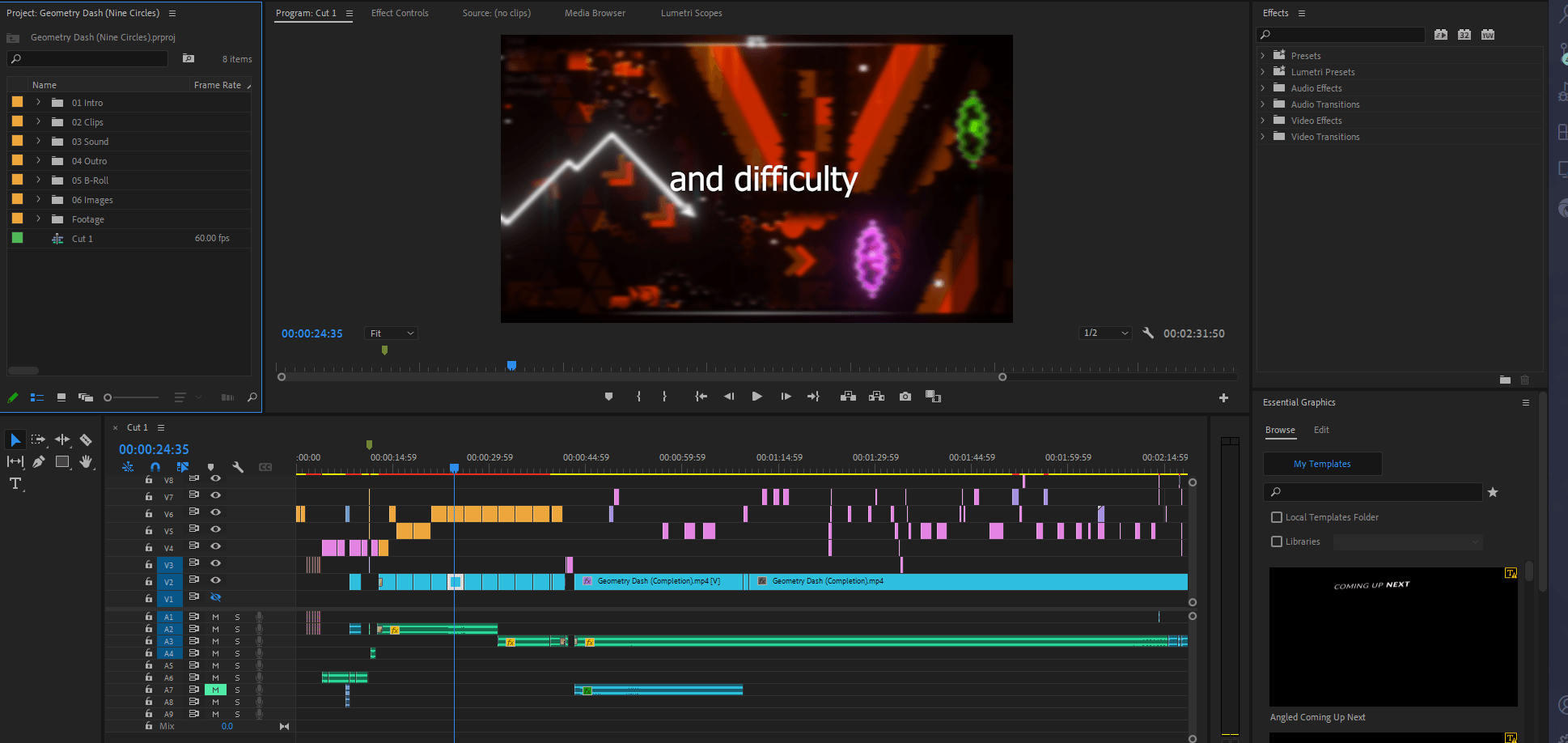Click New Bin icon in Effects panel
Image resolution: width=1568 pixels, height=743 pixels.
click(1505, 380)
